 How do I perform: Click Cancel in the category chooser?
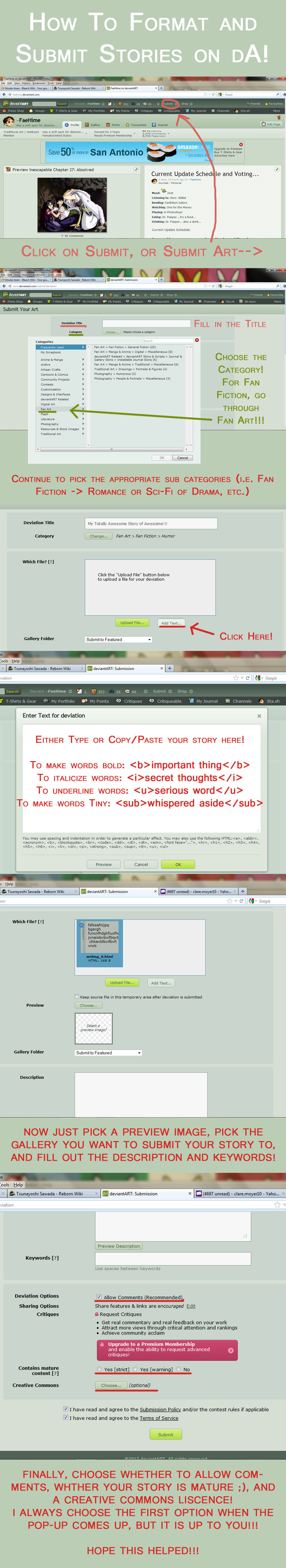click(x=182, y=458)
